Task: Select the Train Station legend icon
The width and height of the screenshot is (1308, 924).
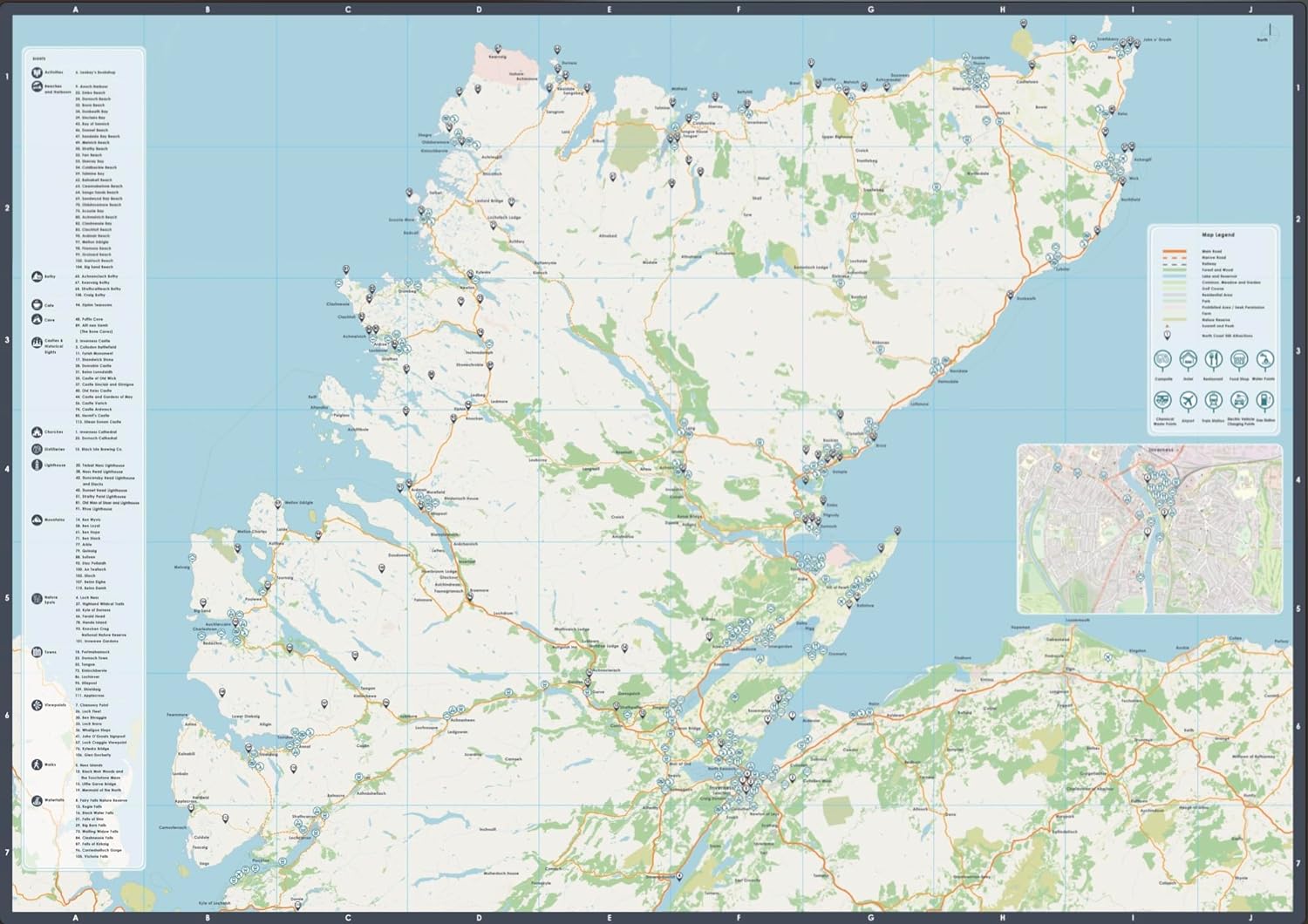Action: pos(1213,401)
